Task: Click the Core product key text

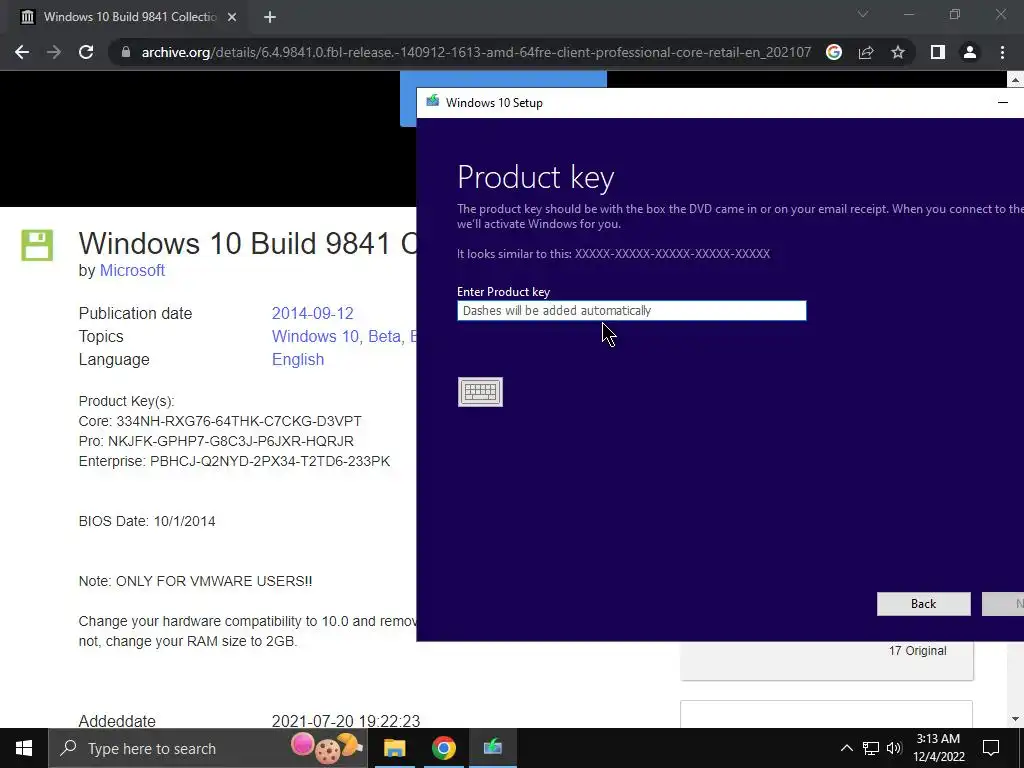Action: pyautogui.click(x=220, y=421)
